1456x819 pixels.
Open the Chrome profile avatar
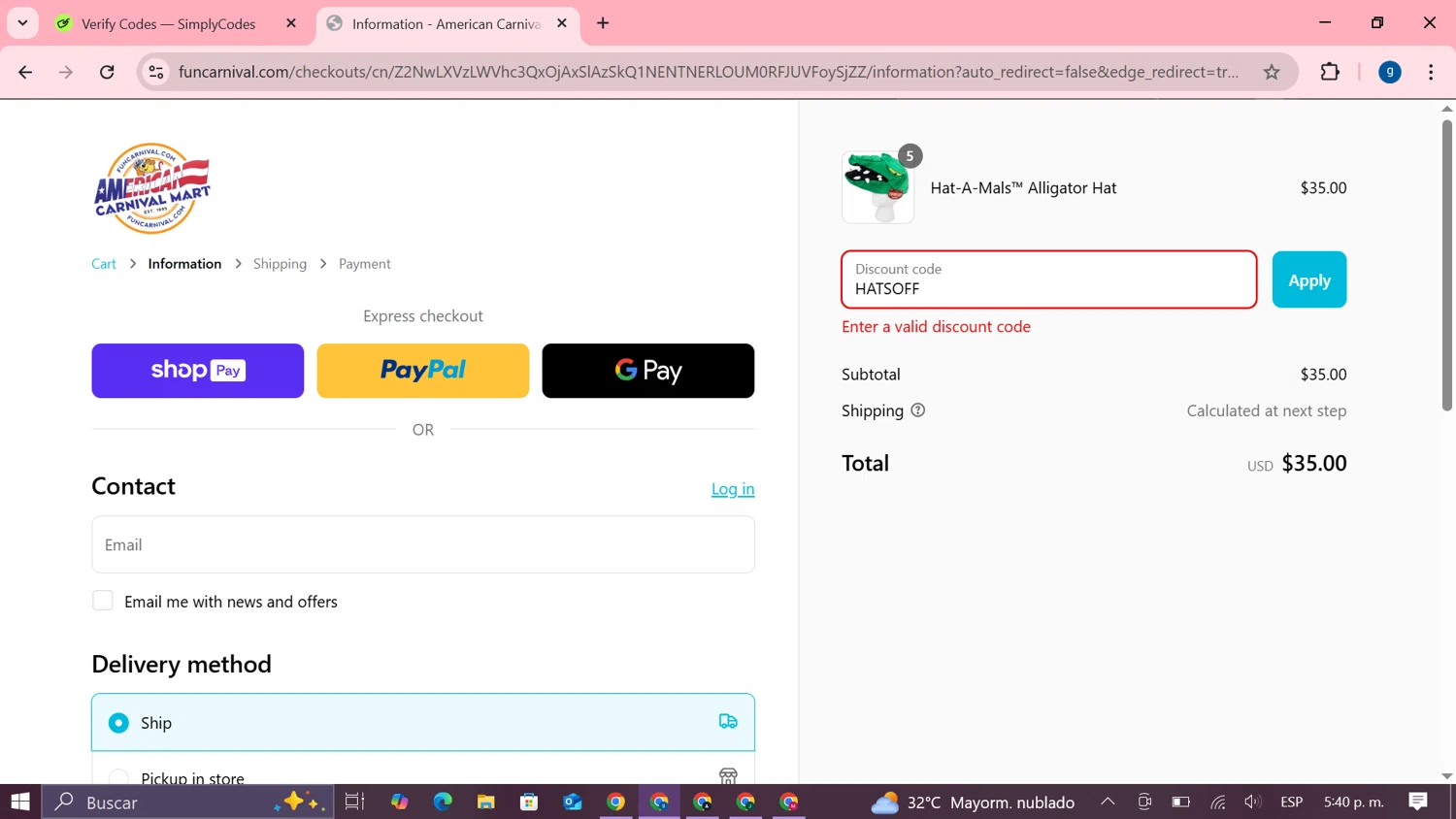[x=1390, y=72]
